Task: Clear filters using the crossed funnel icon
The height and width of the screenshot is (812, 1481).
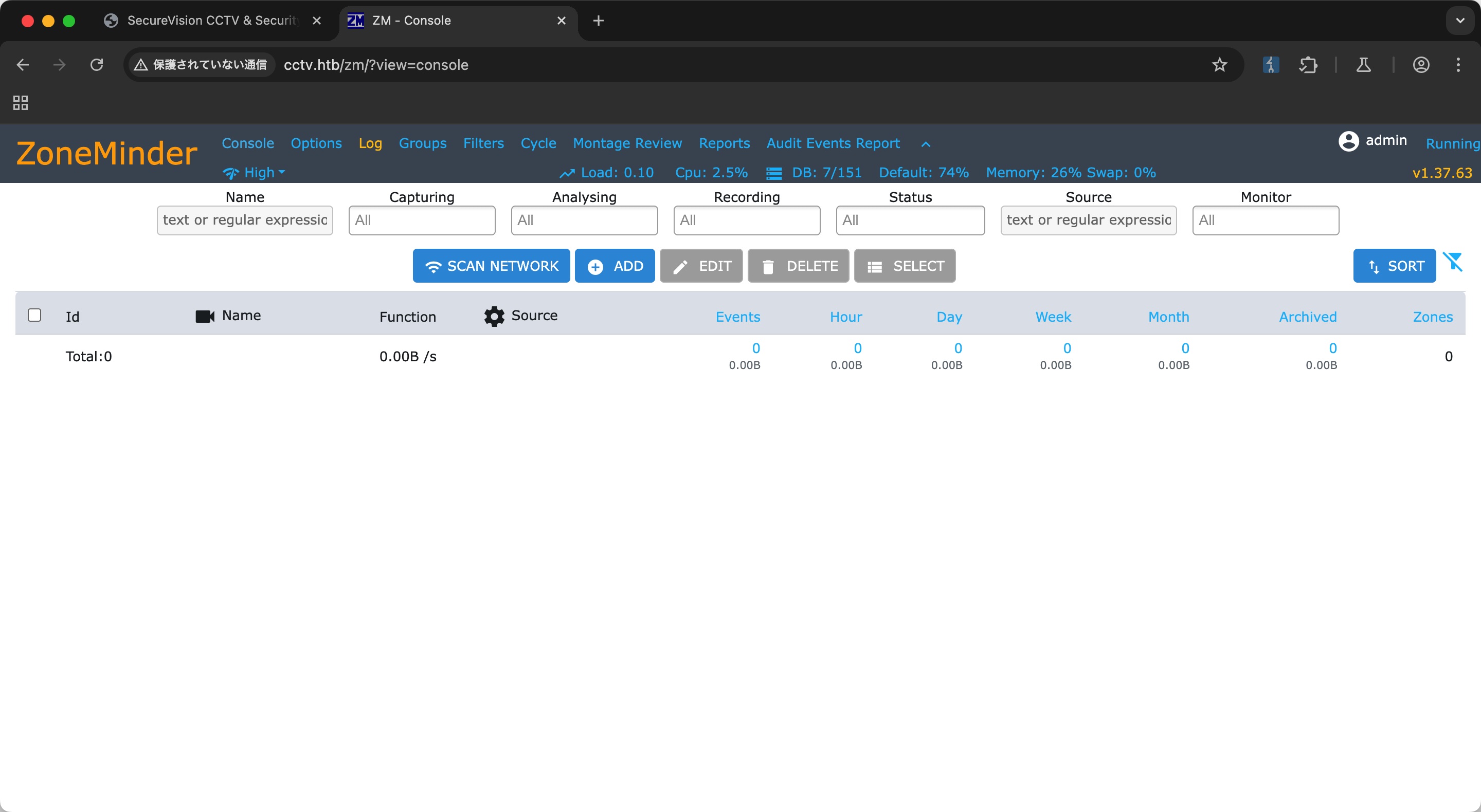Action: (x=1453, y=262)
